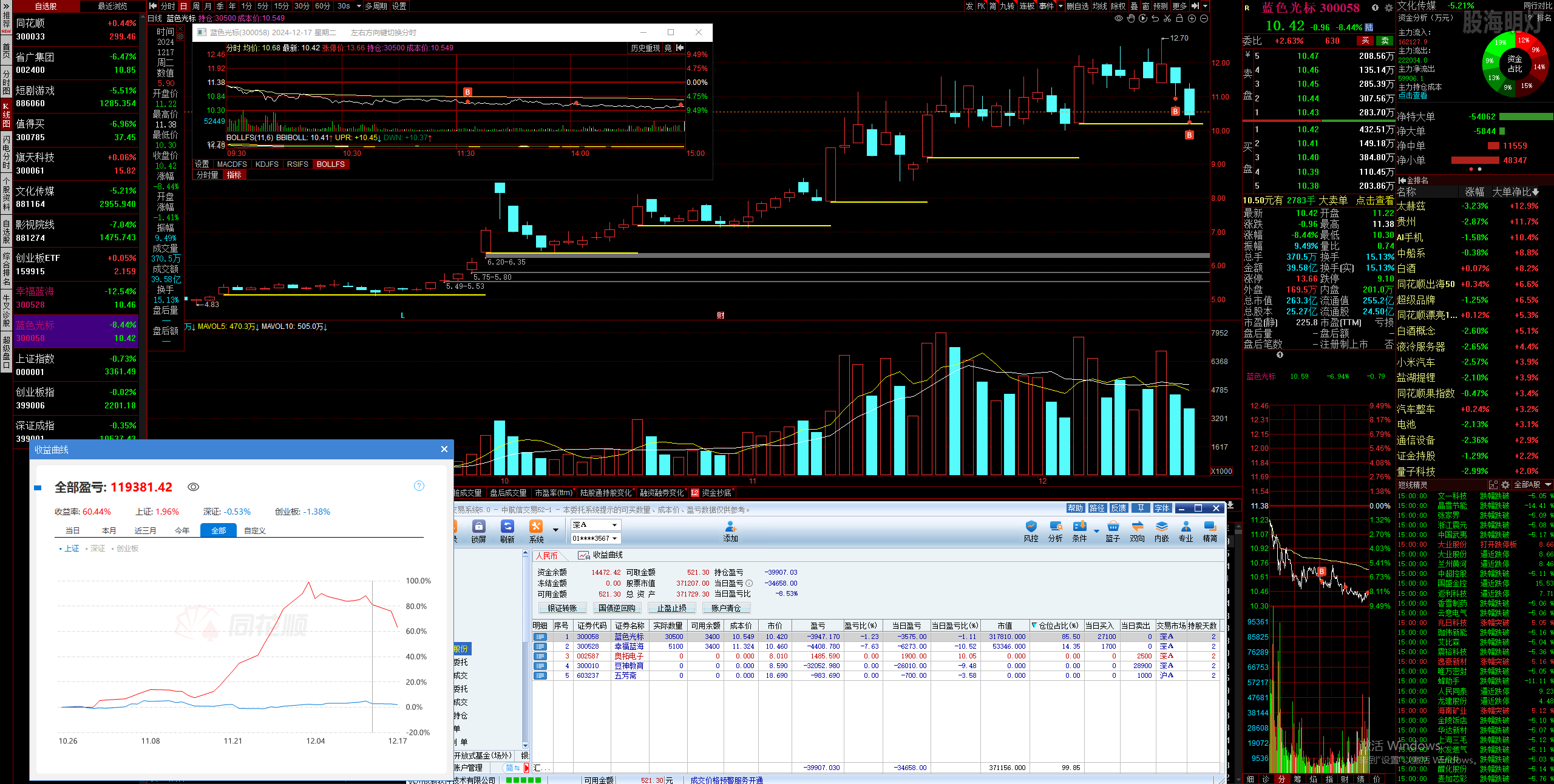Select the KDJFS indicator tab
The width and height of the screenshot is (1554, 784).
pyautogui.click(x=267, y=164)
